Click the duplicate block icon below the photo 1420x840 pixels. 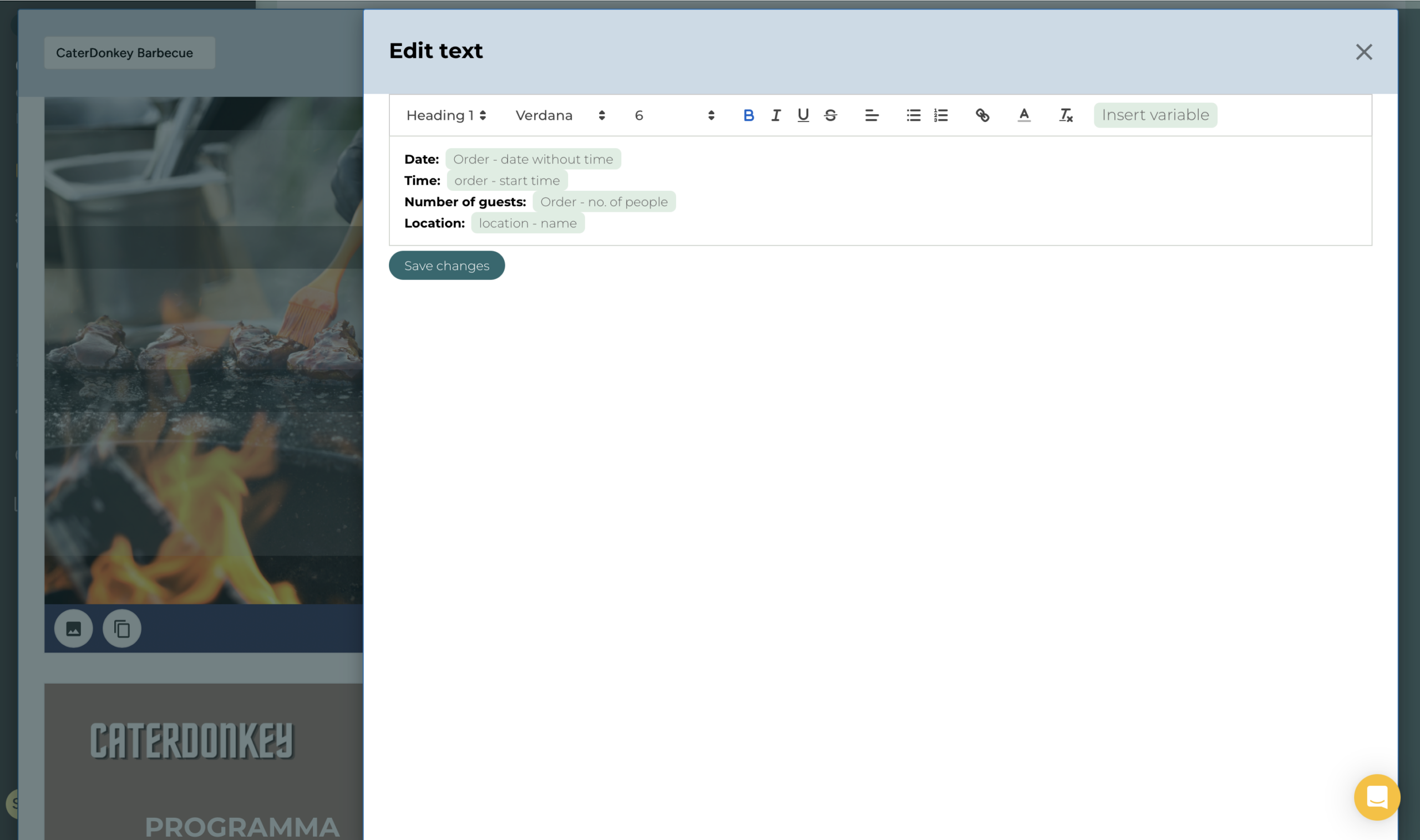coord(121,628)
